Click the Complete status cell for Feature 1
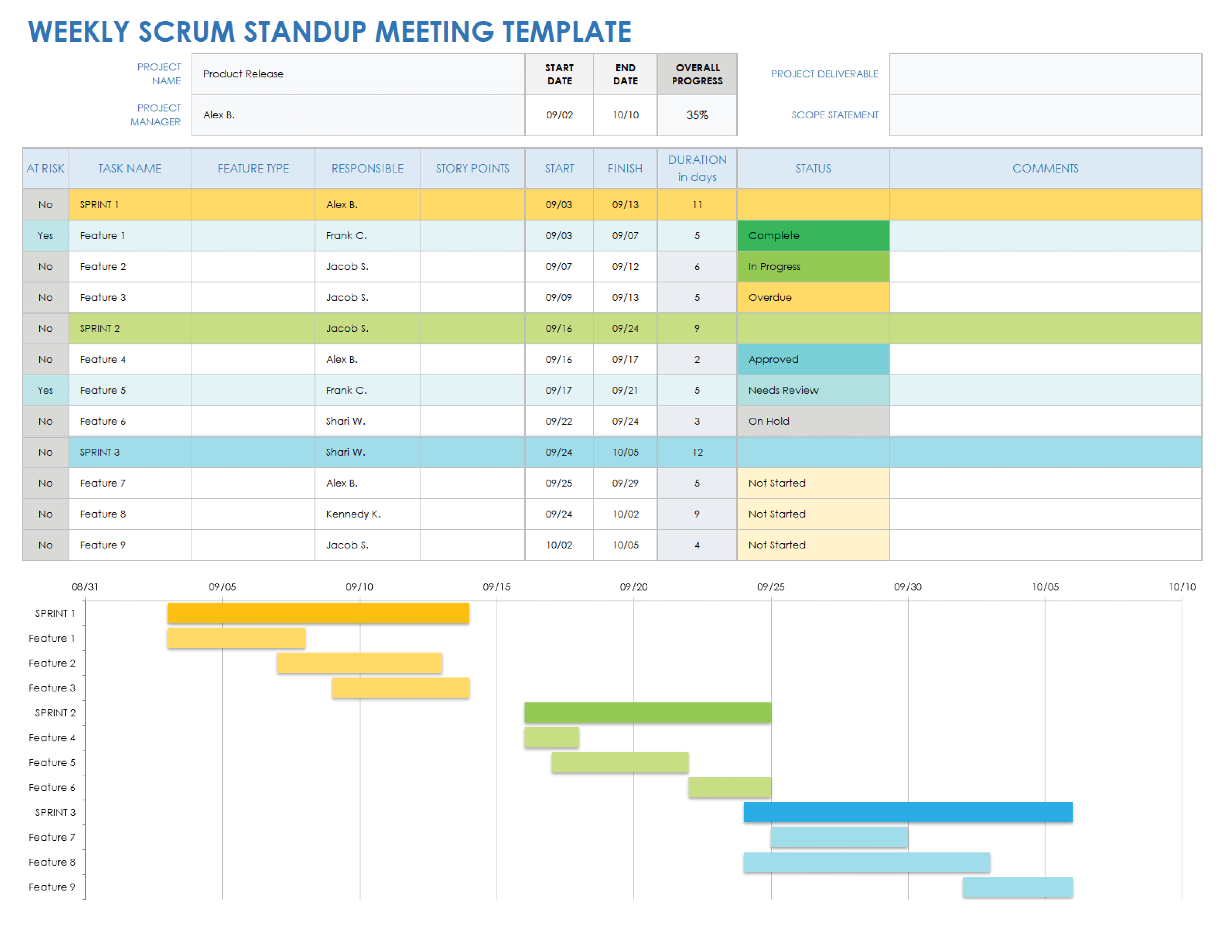Screen dimensions: 1232x952 tap(813, 236)
